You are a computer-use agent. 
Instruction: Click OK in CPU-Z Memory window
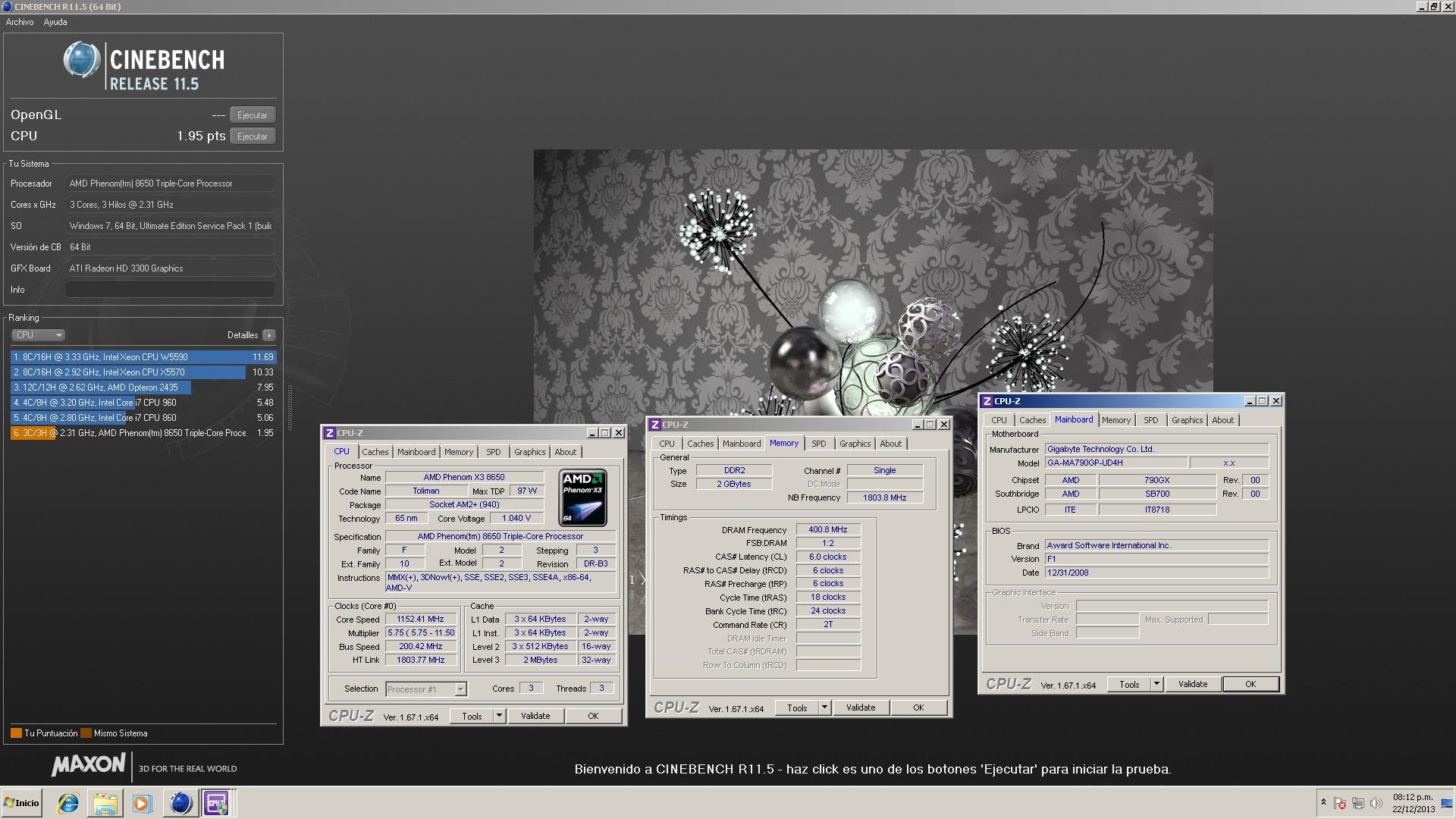click(918, 708)
